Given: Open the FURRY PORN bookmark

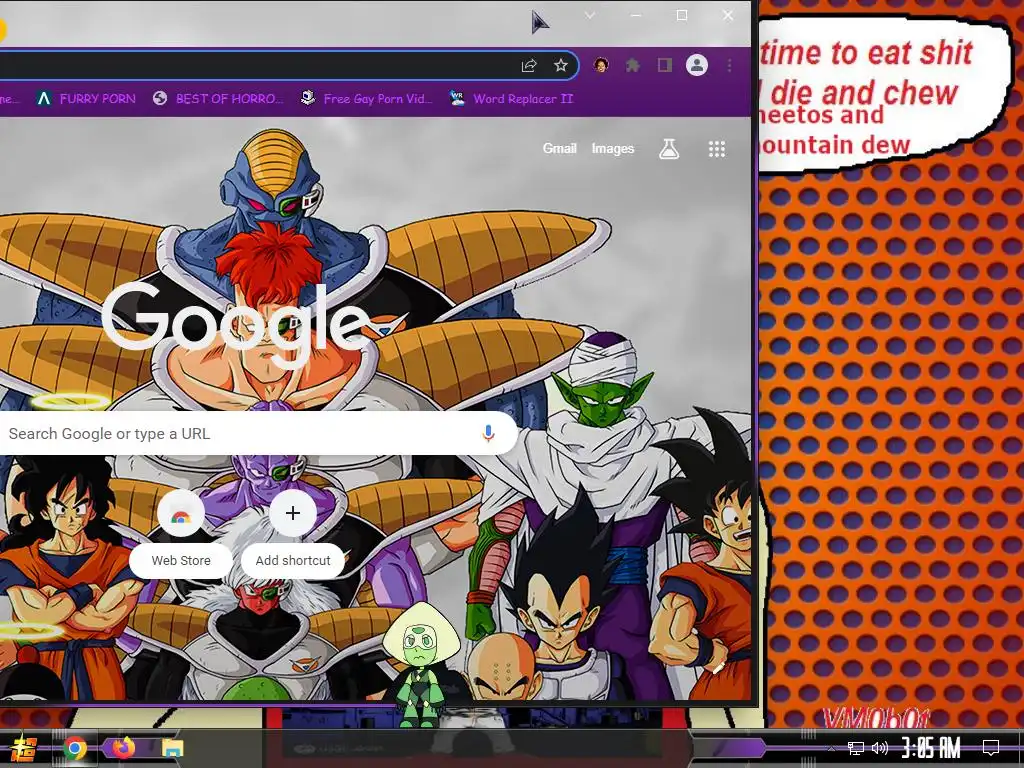Looking at the screenshot, I should coord(86,99).
